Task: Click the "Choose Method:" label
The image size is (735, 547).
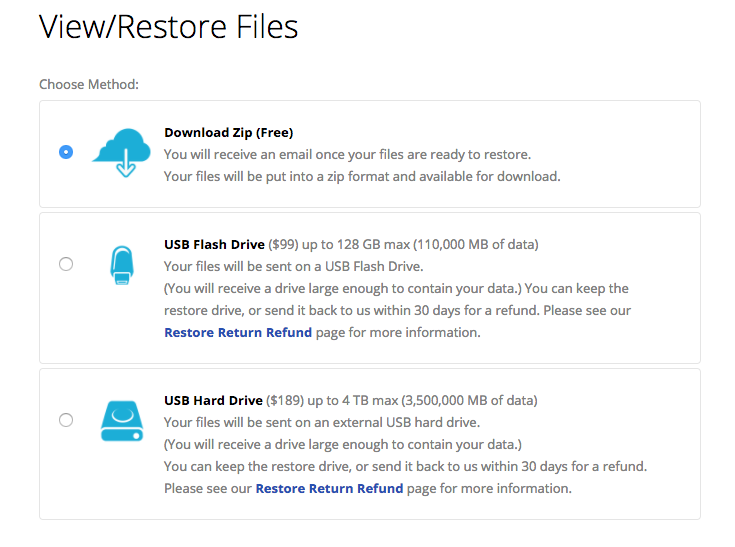Action: [89, 84]
